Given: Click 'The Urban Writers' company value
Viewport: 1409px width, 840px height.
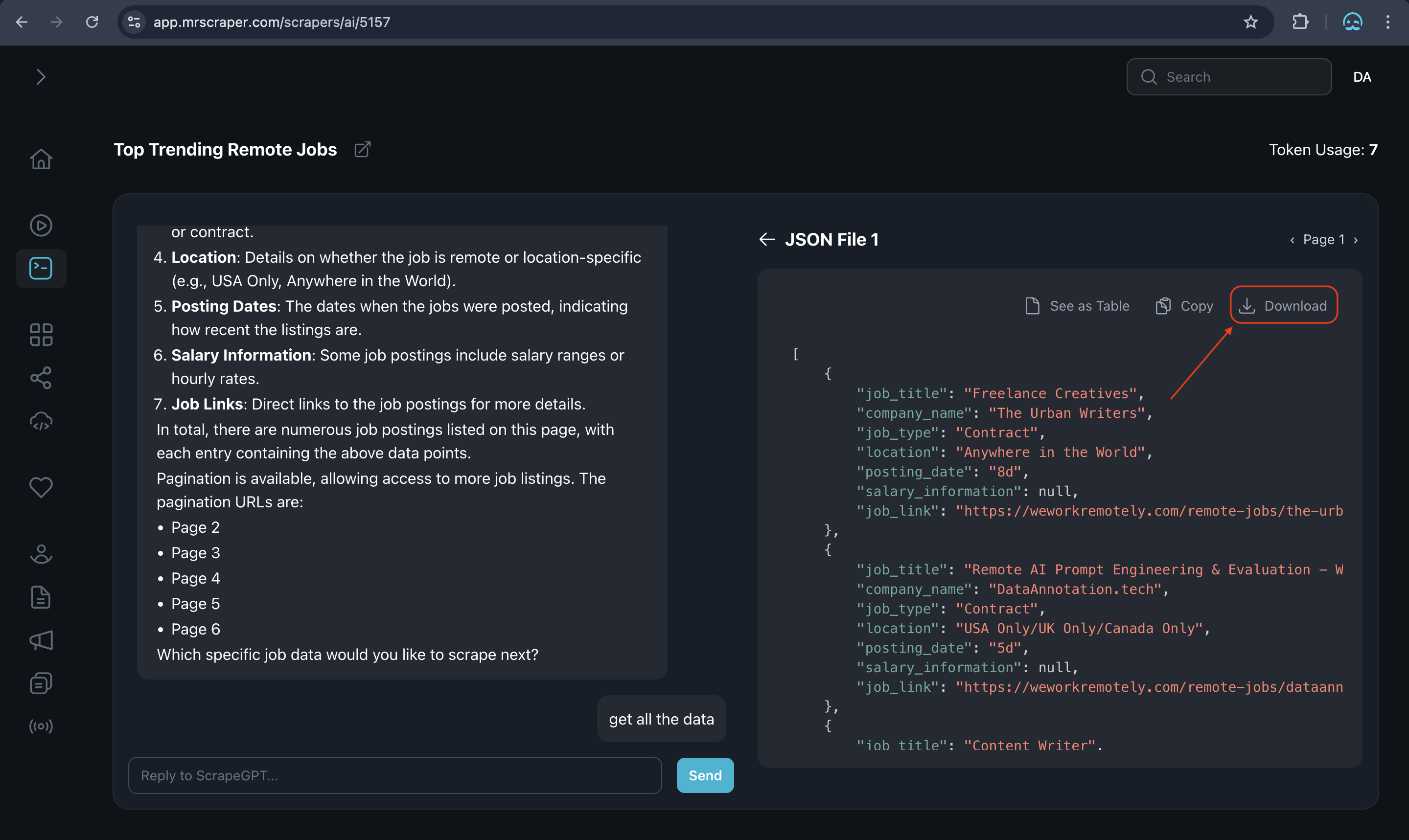Looking at the screenshot, I should tap(1066, 413).
